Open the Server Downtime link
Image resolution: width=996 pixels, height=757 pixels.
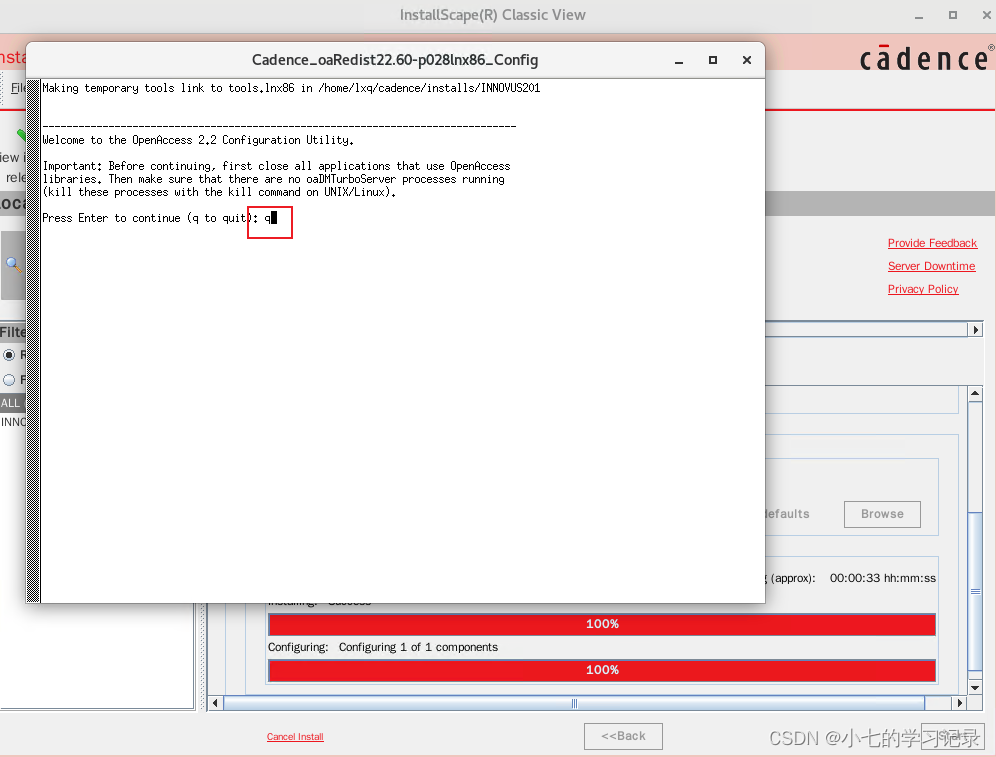tap(931, 266)
